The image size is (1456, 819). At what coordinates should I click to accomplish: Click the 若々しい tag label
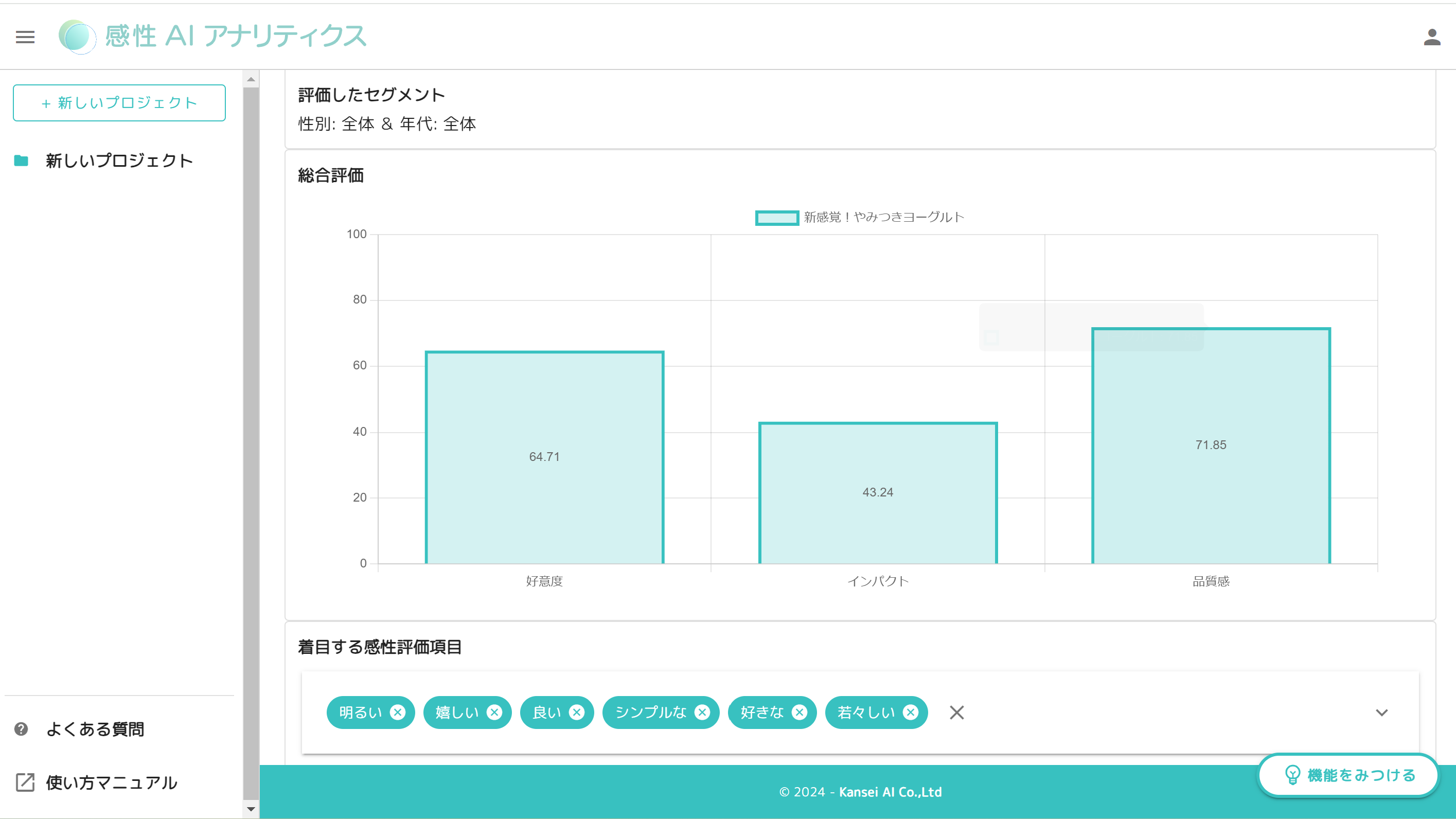point(866,713)
